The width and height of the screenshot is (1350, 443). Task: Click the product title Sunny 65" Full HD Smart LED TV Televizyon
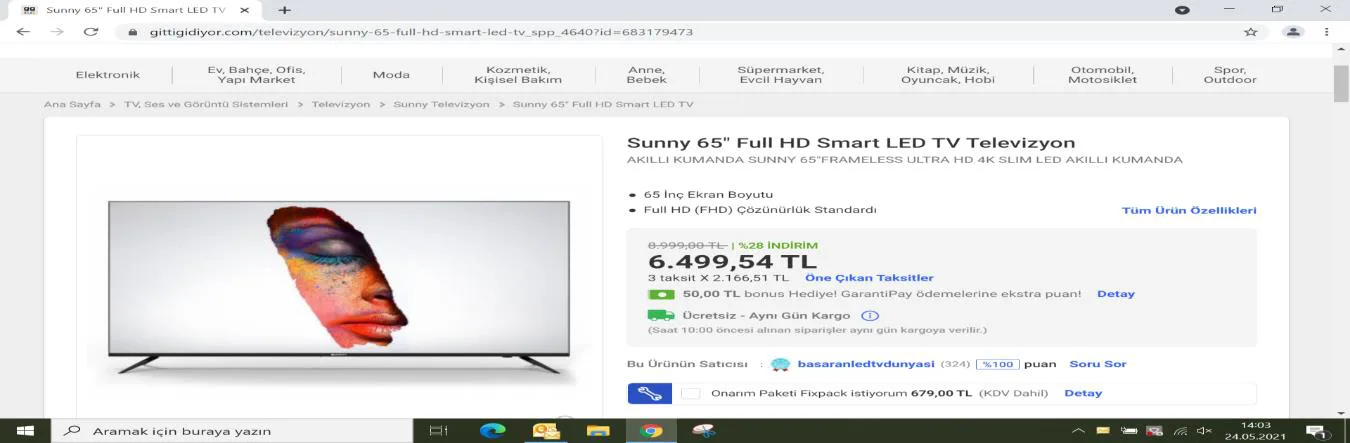[x=851, y=143]
